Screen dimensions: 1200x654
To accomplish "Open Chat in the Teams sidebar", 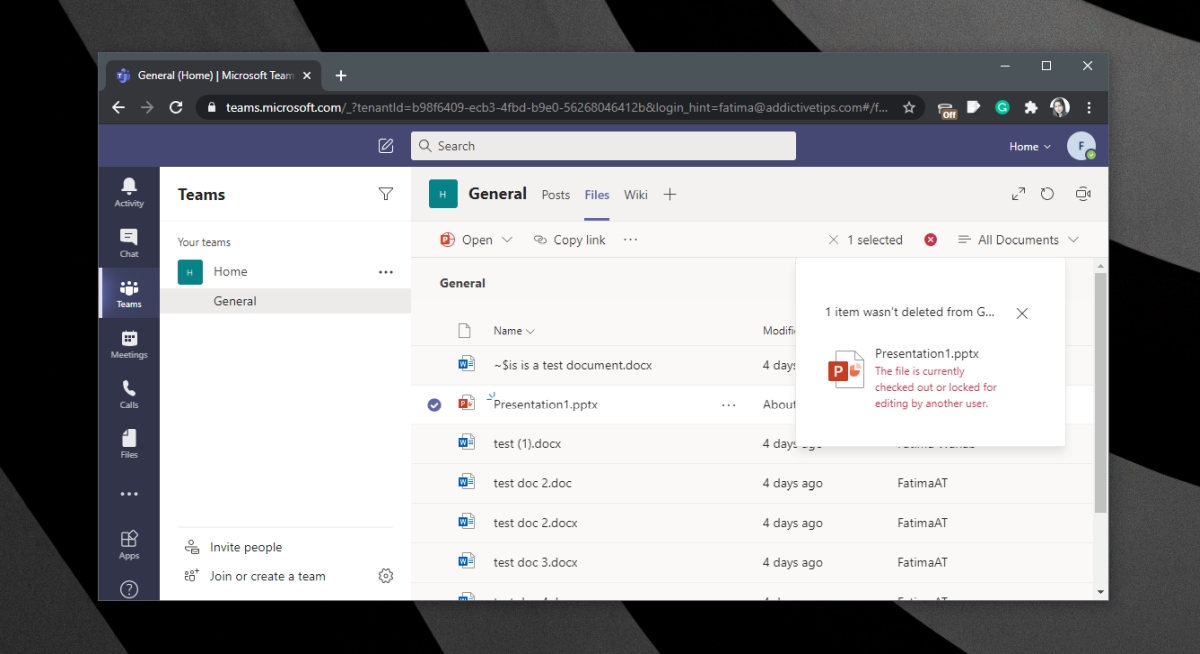I will point(129,243).
